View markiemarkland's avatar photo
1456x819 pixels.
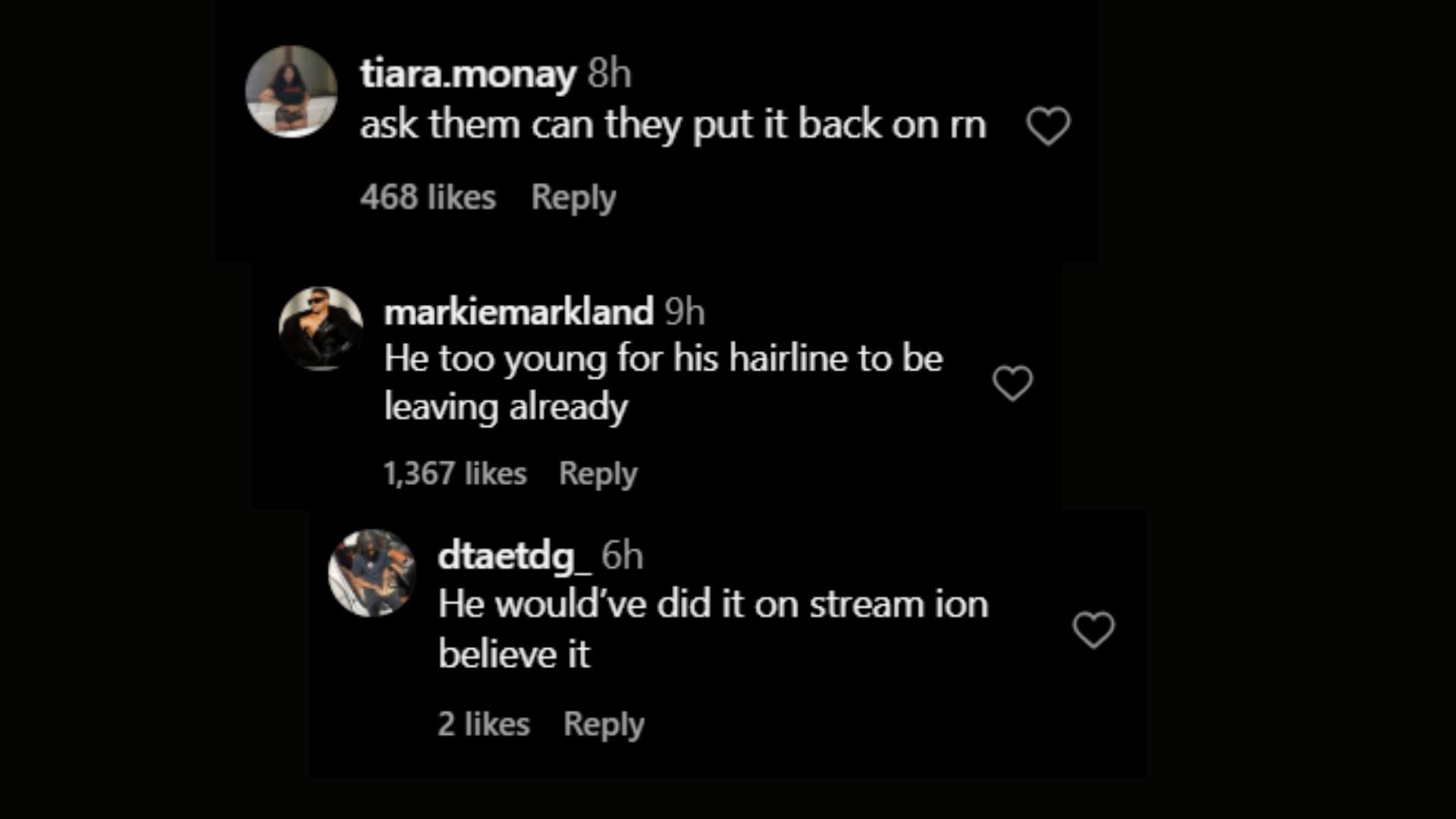pyautogui.click(x=321, y=328)
